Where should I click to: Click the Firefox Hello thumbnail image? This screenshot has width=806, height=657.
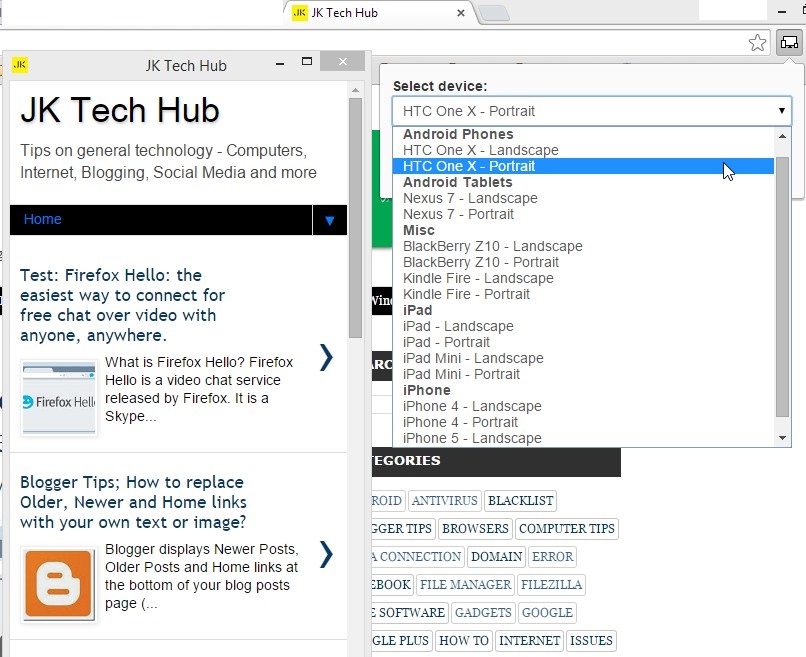pyautogui.click(x=59, y=398)
